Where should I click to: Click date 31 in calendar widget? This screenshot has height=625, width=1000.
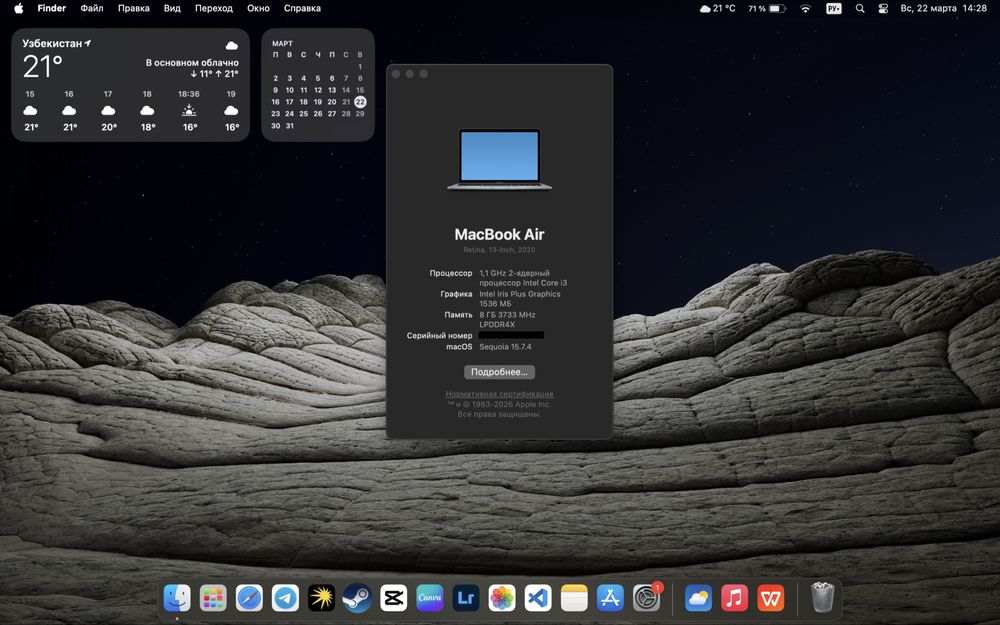click(290, 126)
